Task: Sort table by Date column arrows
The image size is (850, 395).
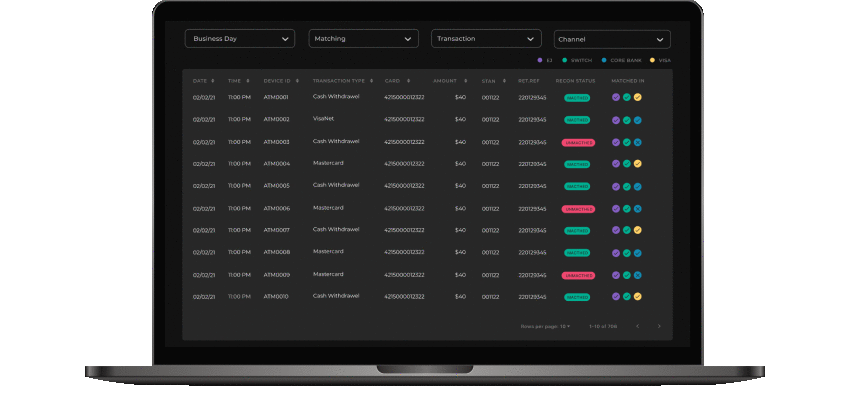Action: click(x=212, y=81)
